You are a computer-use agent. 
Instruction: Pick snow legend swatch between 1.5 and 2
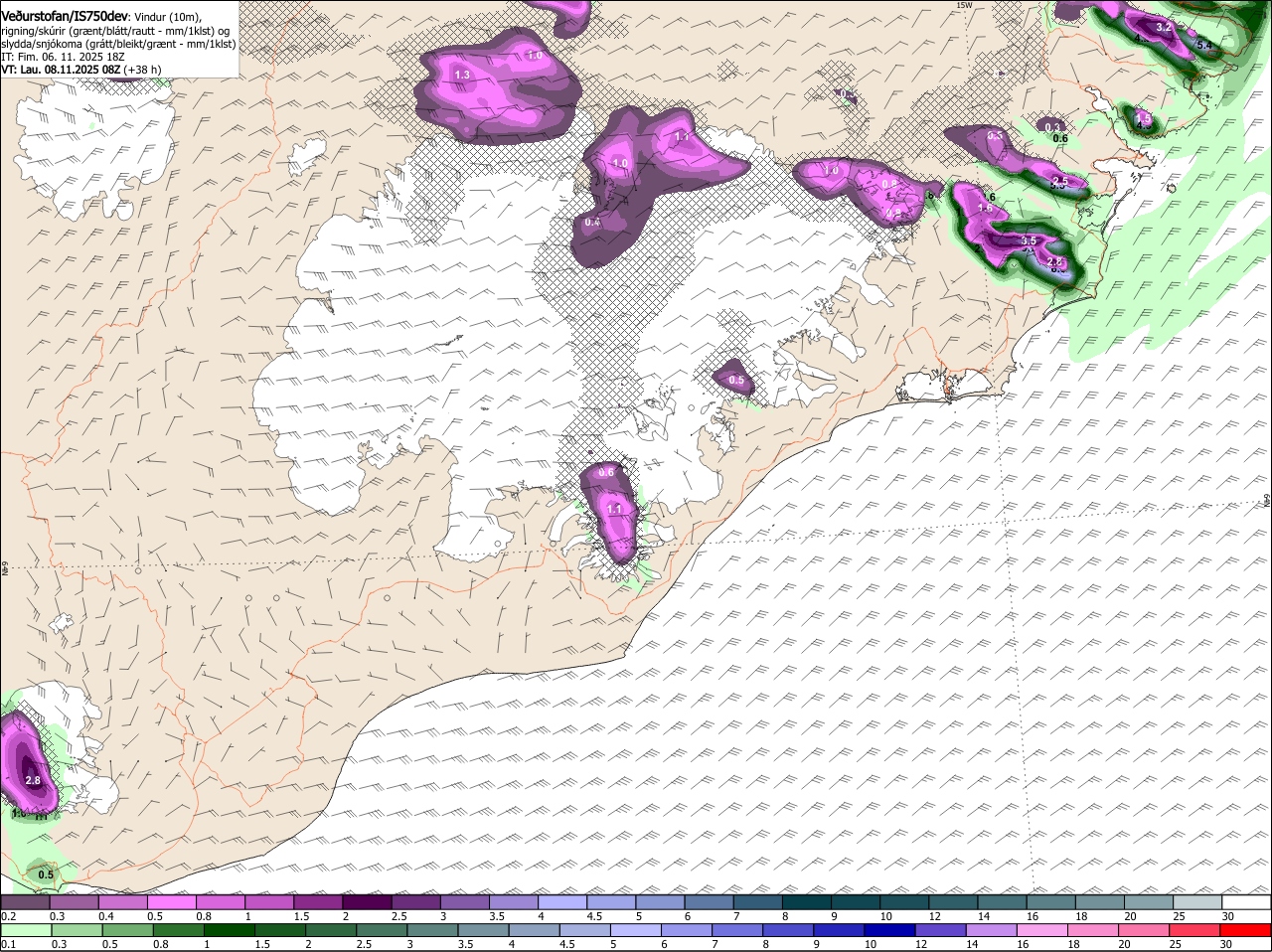(318, 902)
